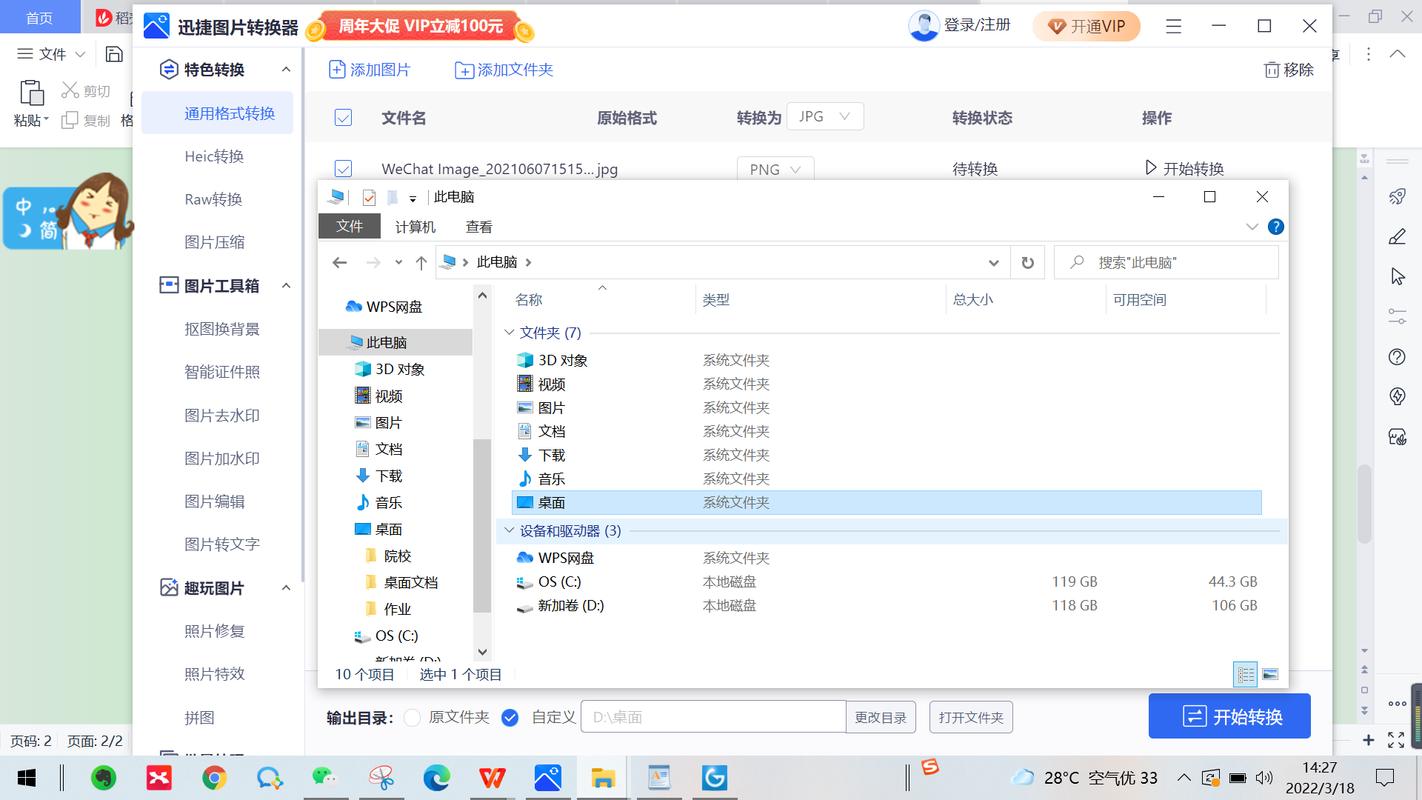Toggle the select-all checkbox in the header
1422x800 pixels.
343,117
